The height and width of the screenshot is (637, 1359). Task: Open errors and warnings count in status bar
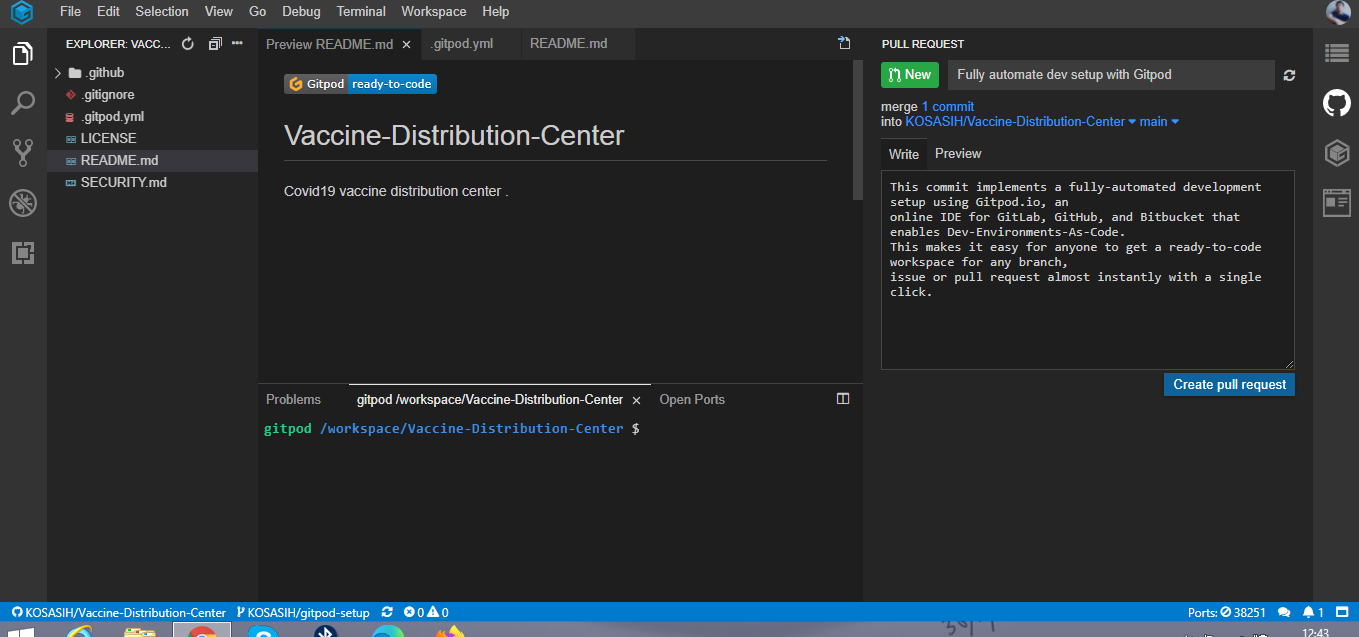tap(426, 612)
